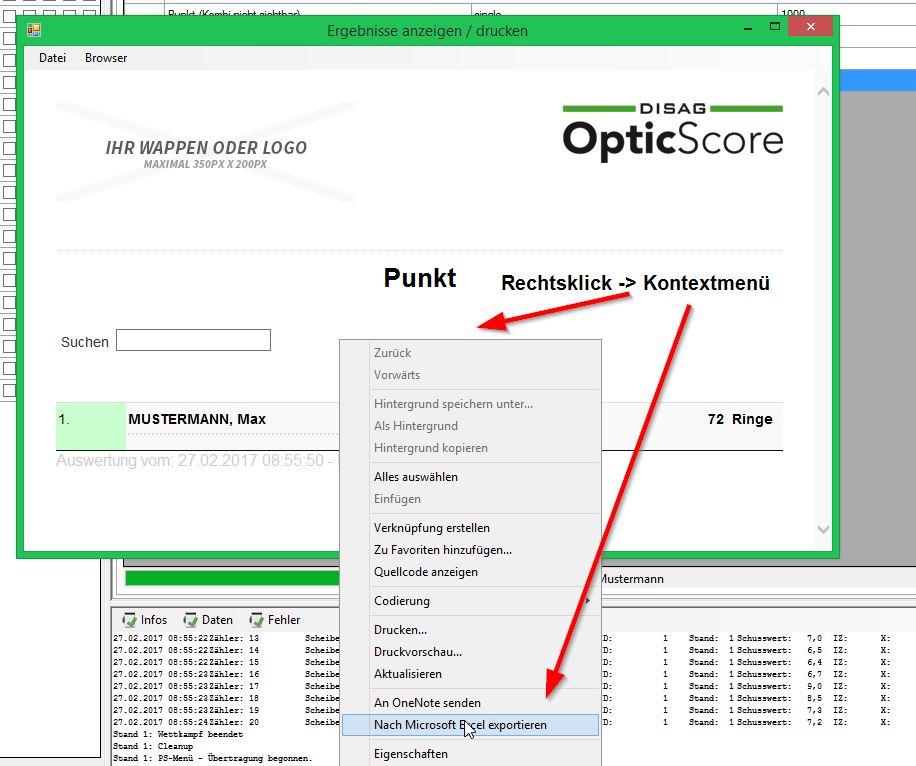Select 'Drucken...' in the context menu

[x=400, y=630]
